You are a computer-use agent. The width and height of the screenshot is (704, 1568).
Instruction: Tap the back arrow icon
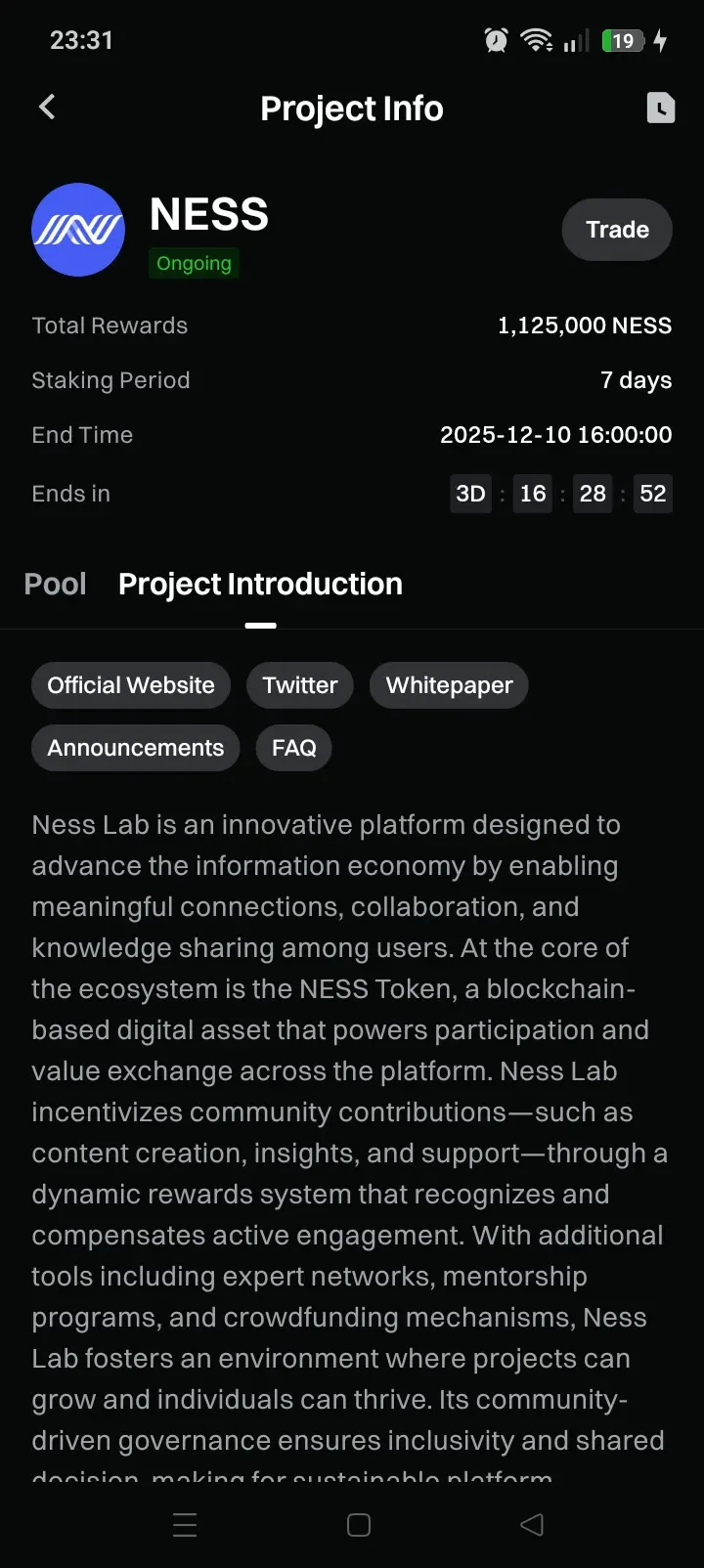(x=47, y=108)
